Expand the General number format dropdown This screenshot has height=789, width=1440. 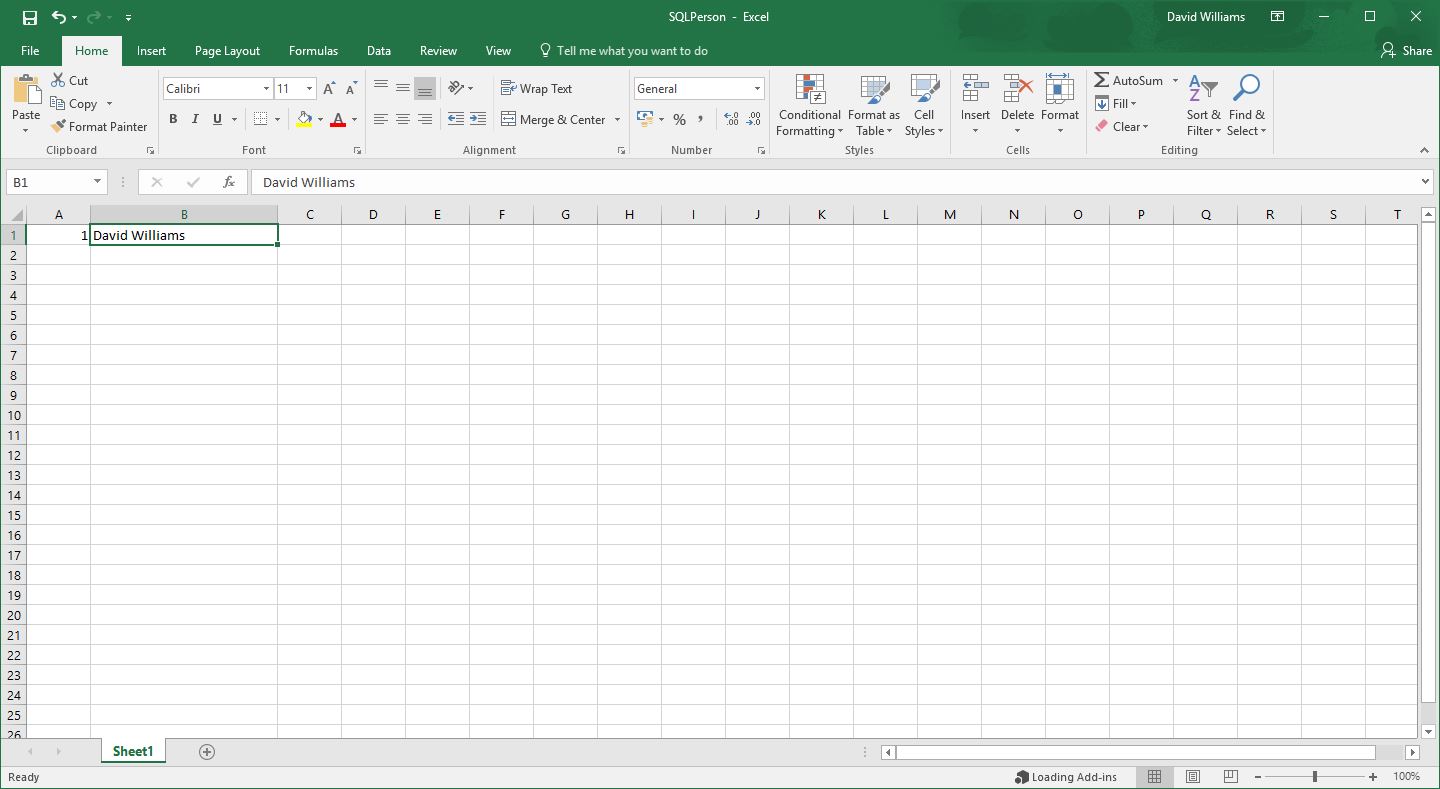pos(757,89)
